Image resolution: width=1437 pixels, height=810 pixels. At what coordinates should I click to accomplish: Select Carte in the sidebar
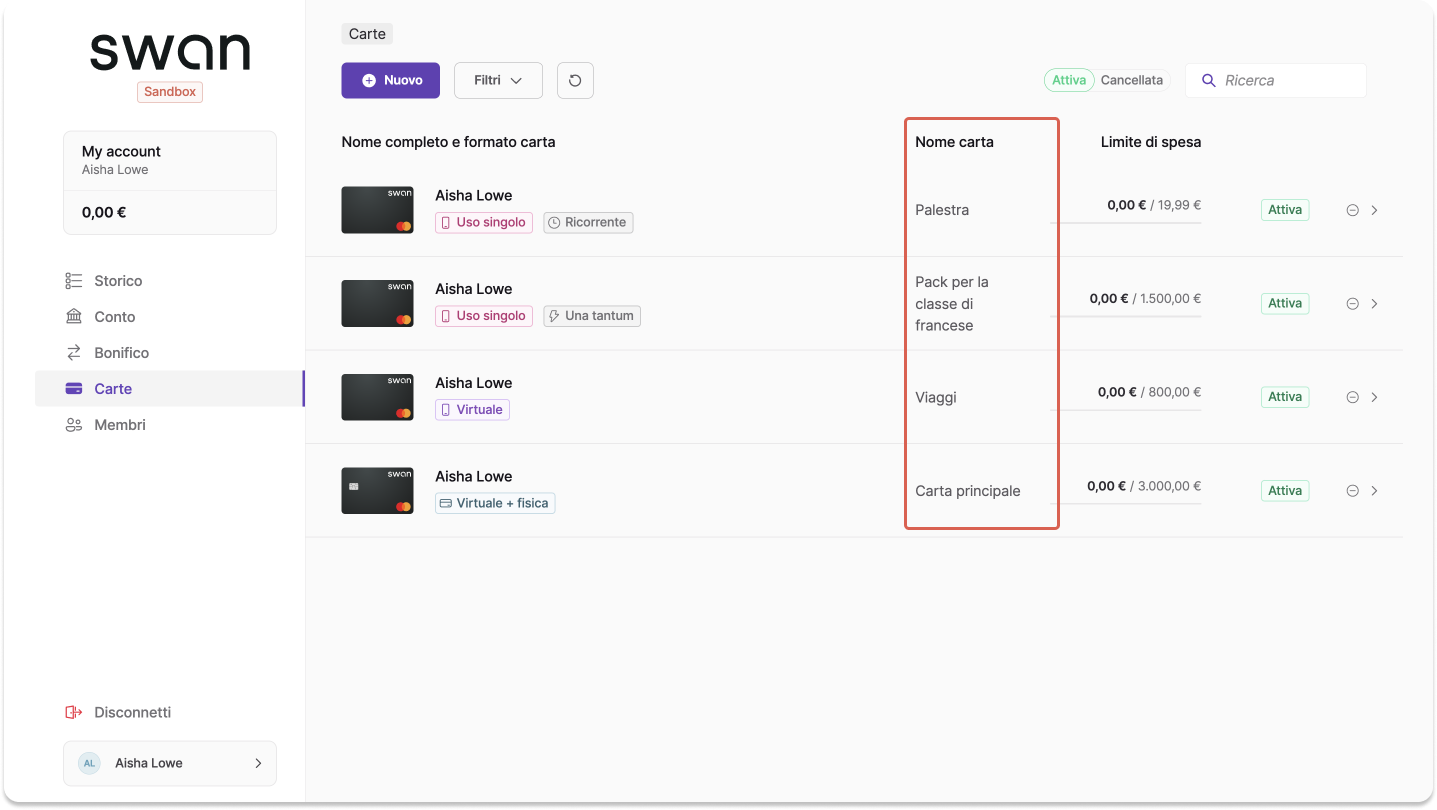click(x=169, y=389)
